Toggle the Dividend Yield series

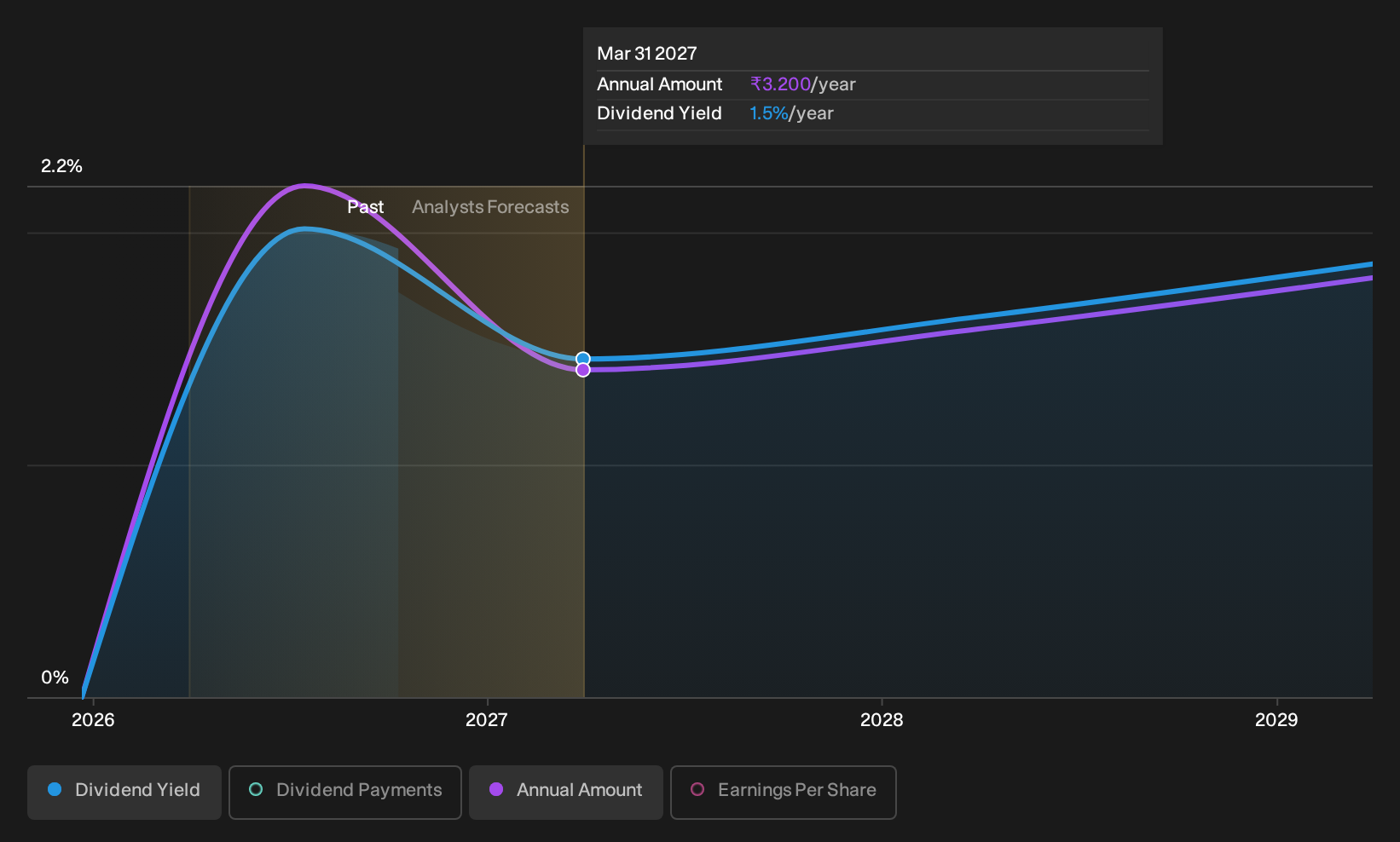click(124, 792)
